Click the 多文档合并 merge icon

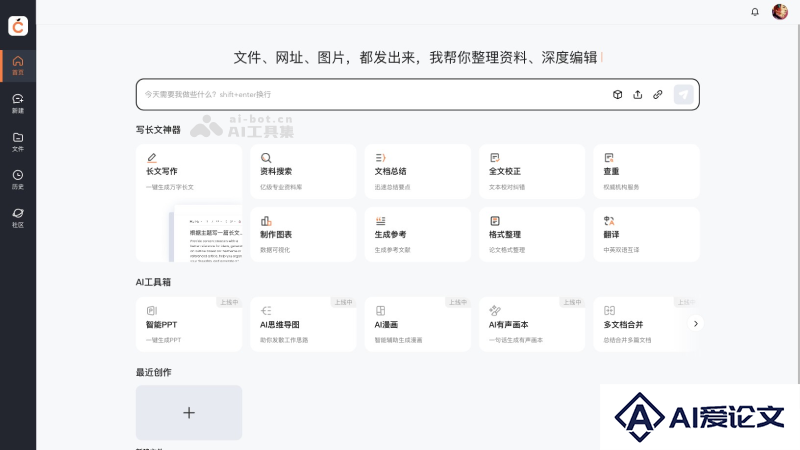coord(609,311)
